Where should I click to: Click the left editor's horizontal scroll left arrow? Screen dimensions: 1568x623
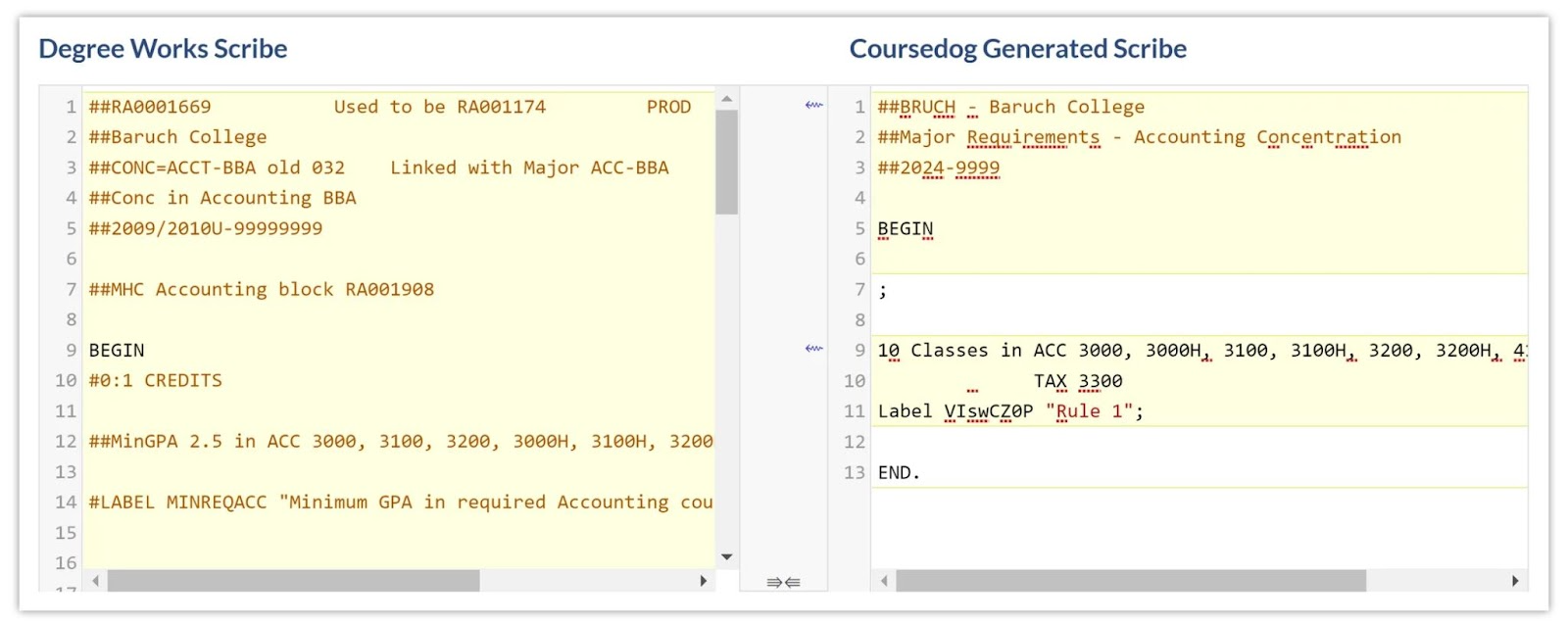tap(95, 581)
